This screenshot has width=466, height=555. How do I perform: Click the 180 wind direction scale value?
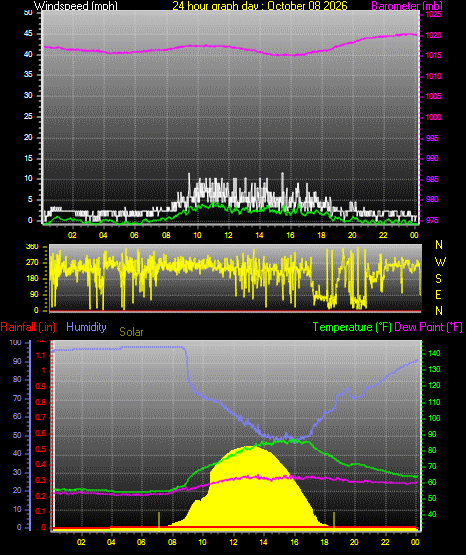[32, 279]
